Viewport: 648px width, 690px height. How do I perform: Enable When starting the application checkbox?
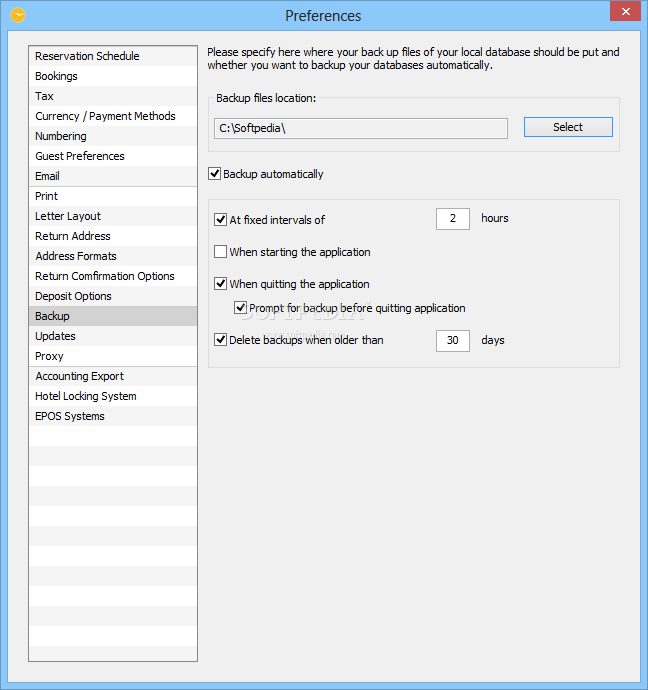tap(220, 251)
